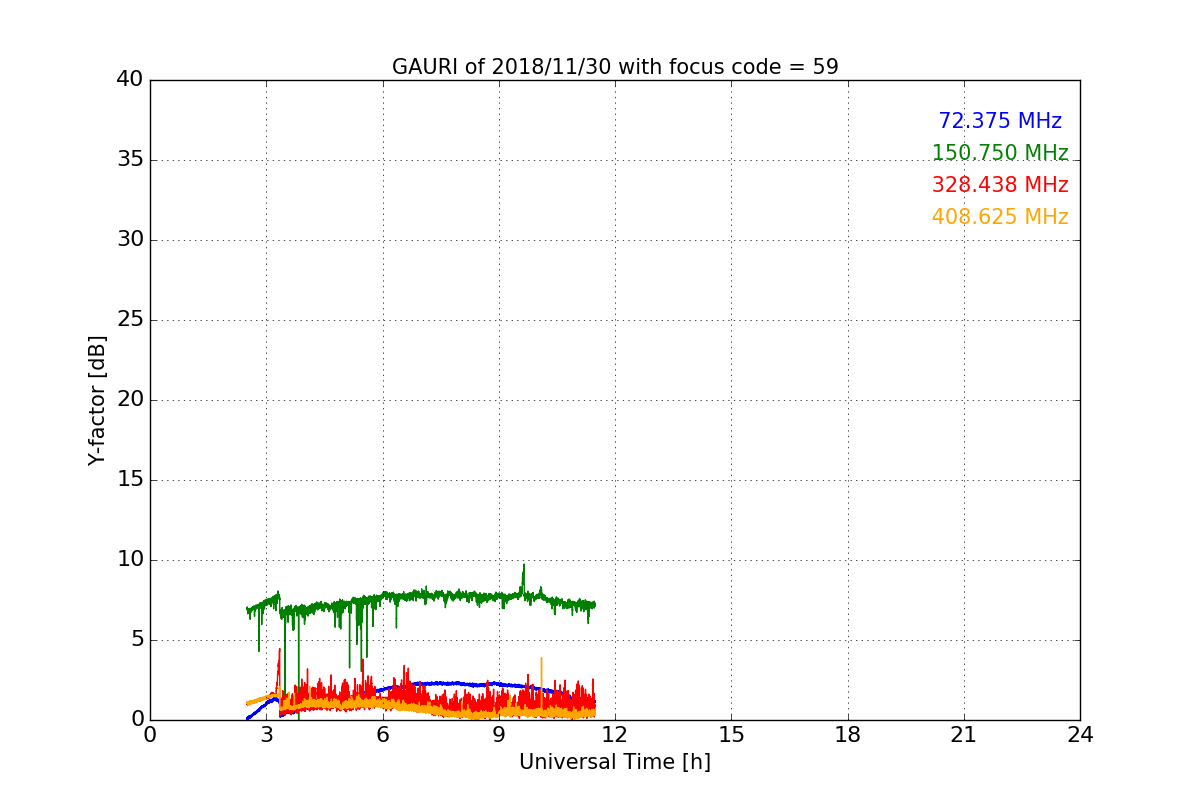The height and width of the screenshot is (800, 1200).
Task: Click the chart title mentioning GAURI 2018/11/30
Action: [x=615, y=67]
